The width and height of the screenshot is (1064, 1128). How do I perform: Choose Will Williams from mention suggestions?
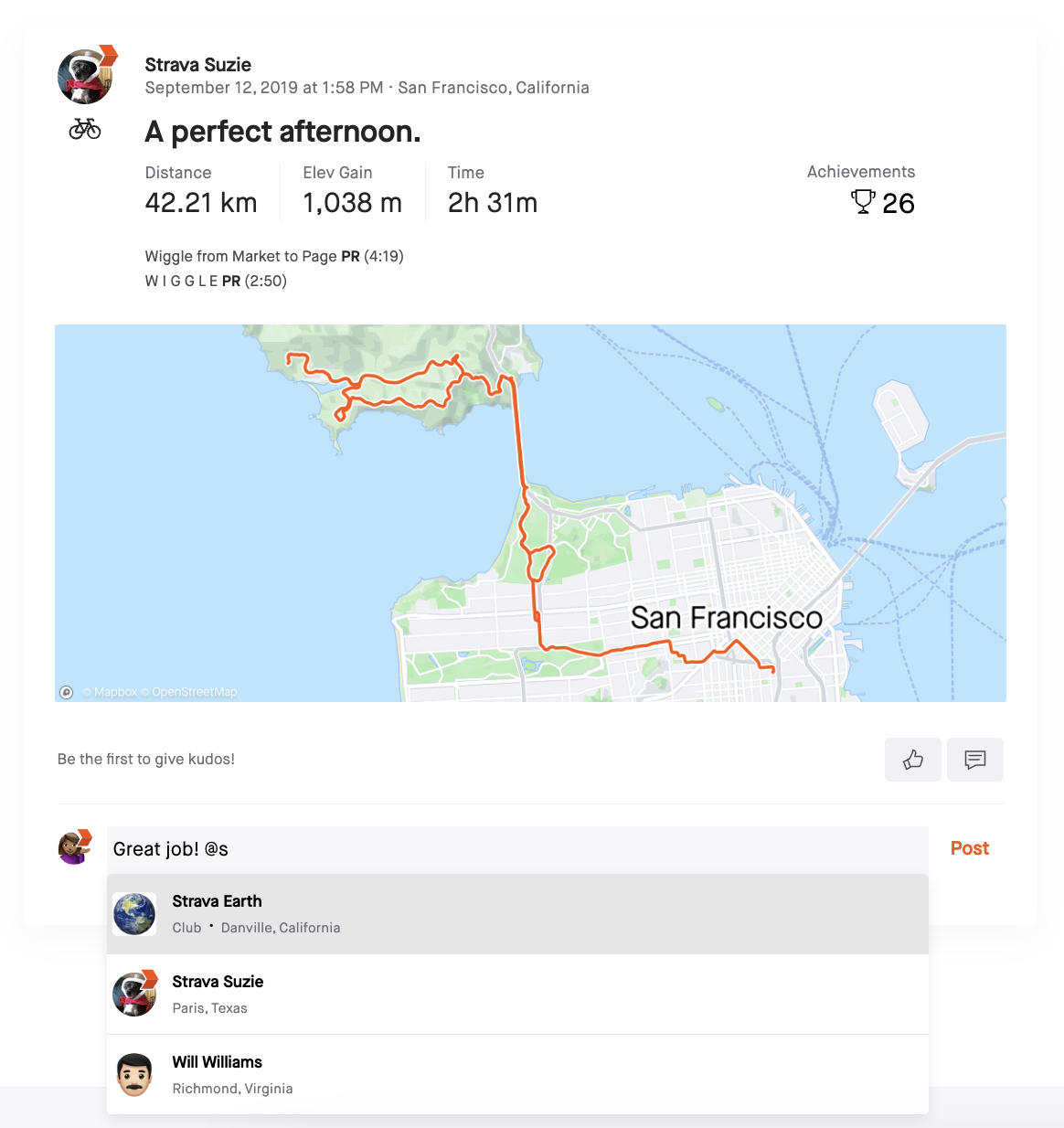click(x=517, y=1075)
